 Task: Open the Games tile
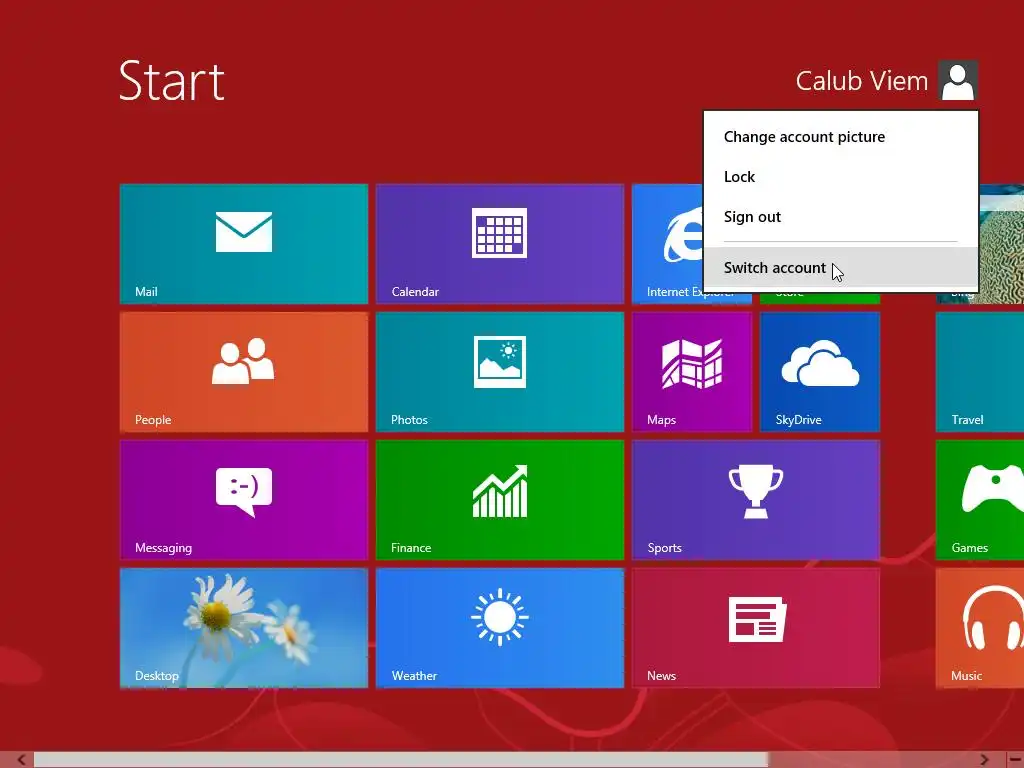click(980, 500)
